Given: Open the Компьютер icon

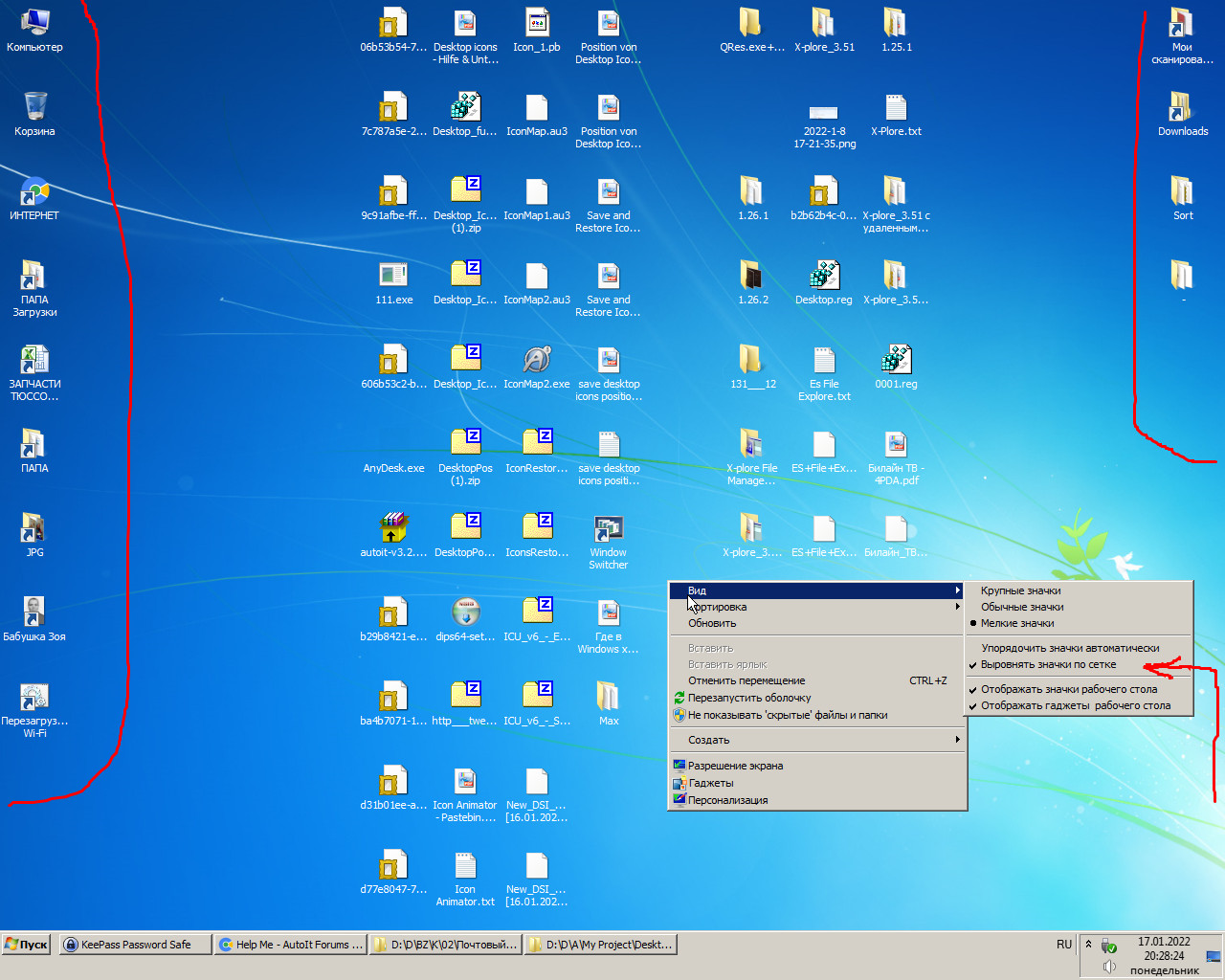Looking at the screenshot, I should [34, 19].
